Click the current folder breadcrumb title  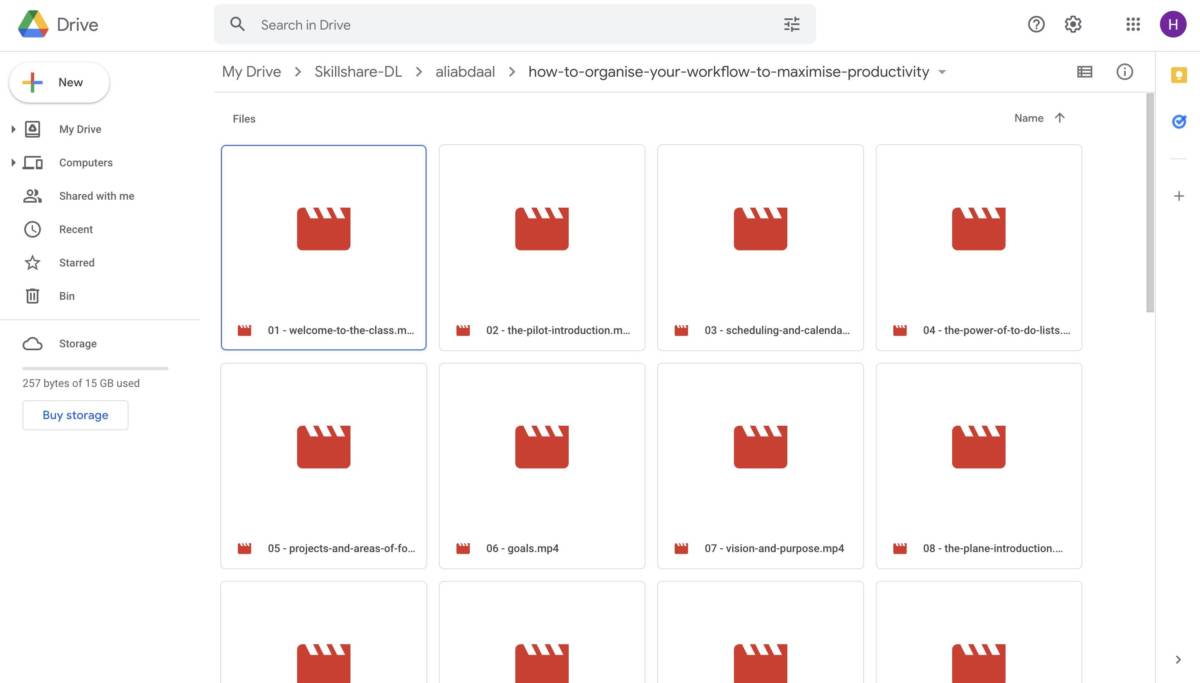point(729,72)
